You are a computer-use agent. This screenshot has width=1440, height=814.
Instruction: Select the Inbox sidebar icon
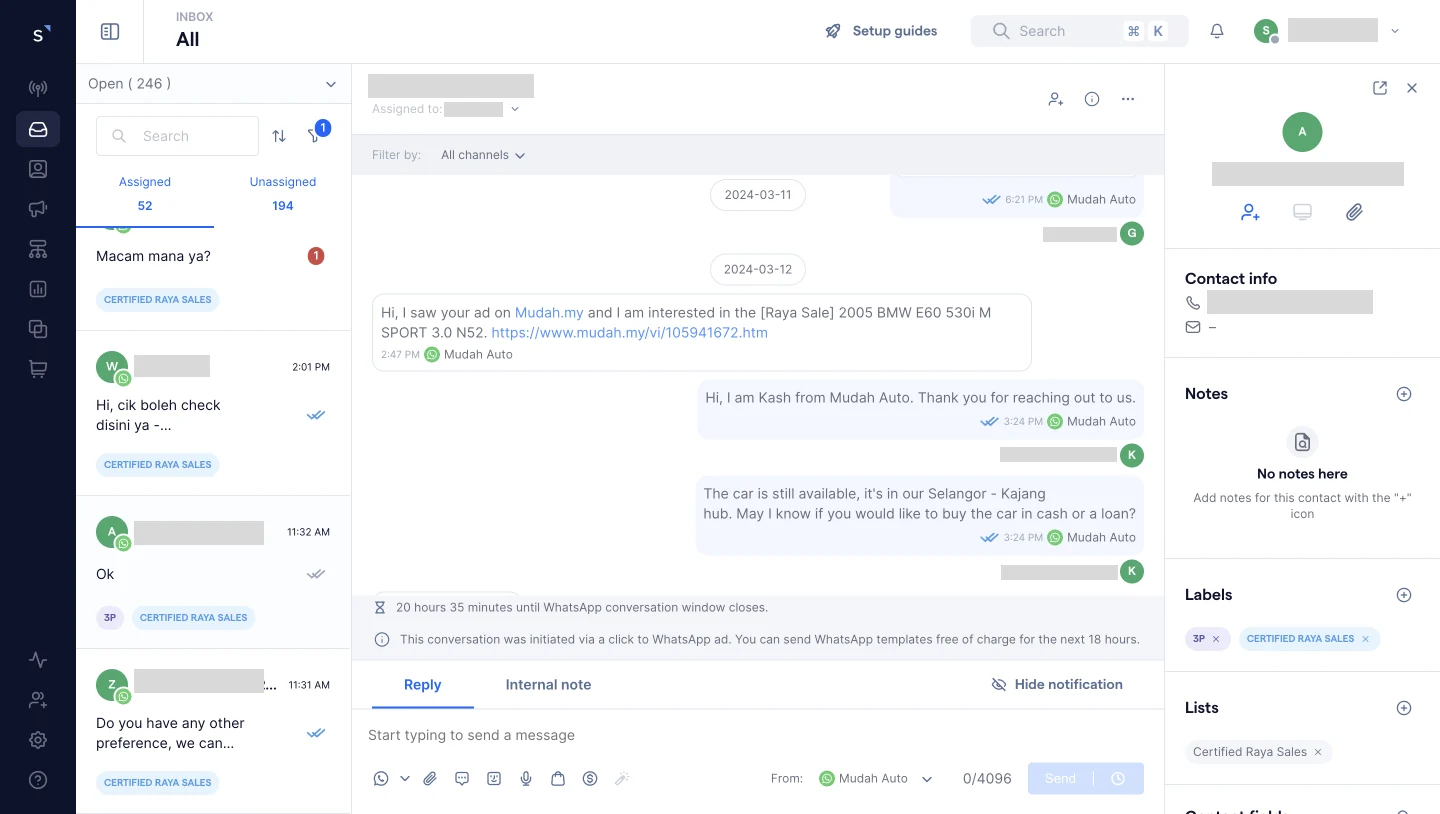coord(38,129)
